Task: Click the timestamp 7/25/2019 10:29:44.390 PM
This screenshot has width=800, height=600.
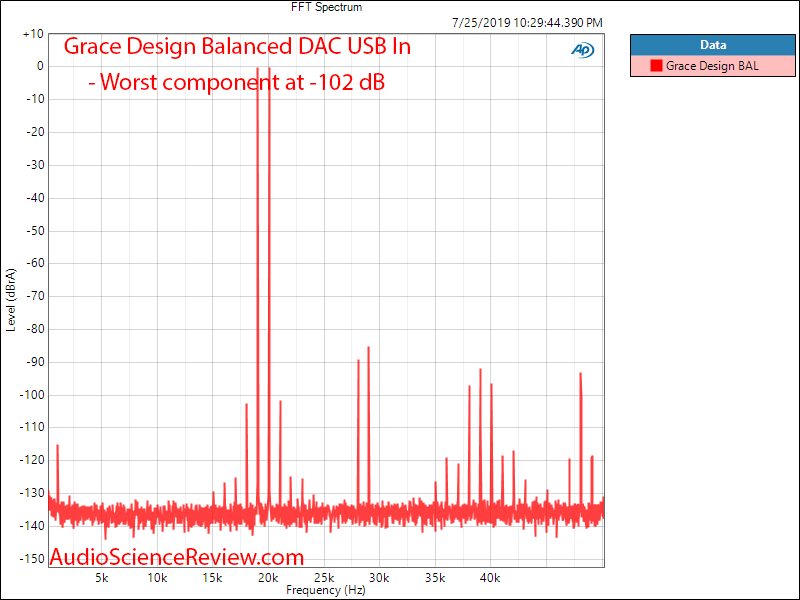Action: [527, 23]
